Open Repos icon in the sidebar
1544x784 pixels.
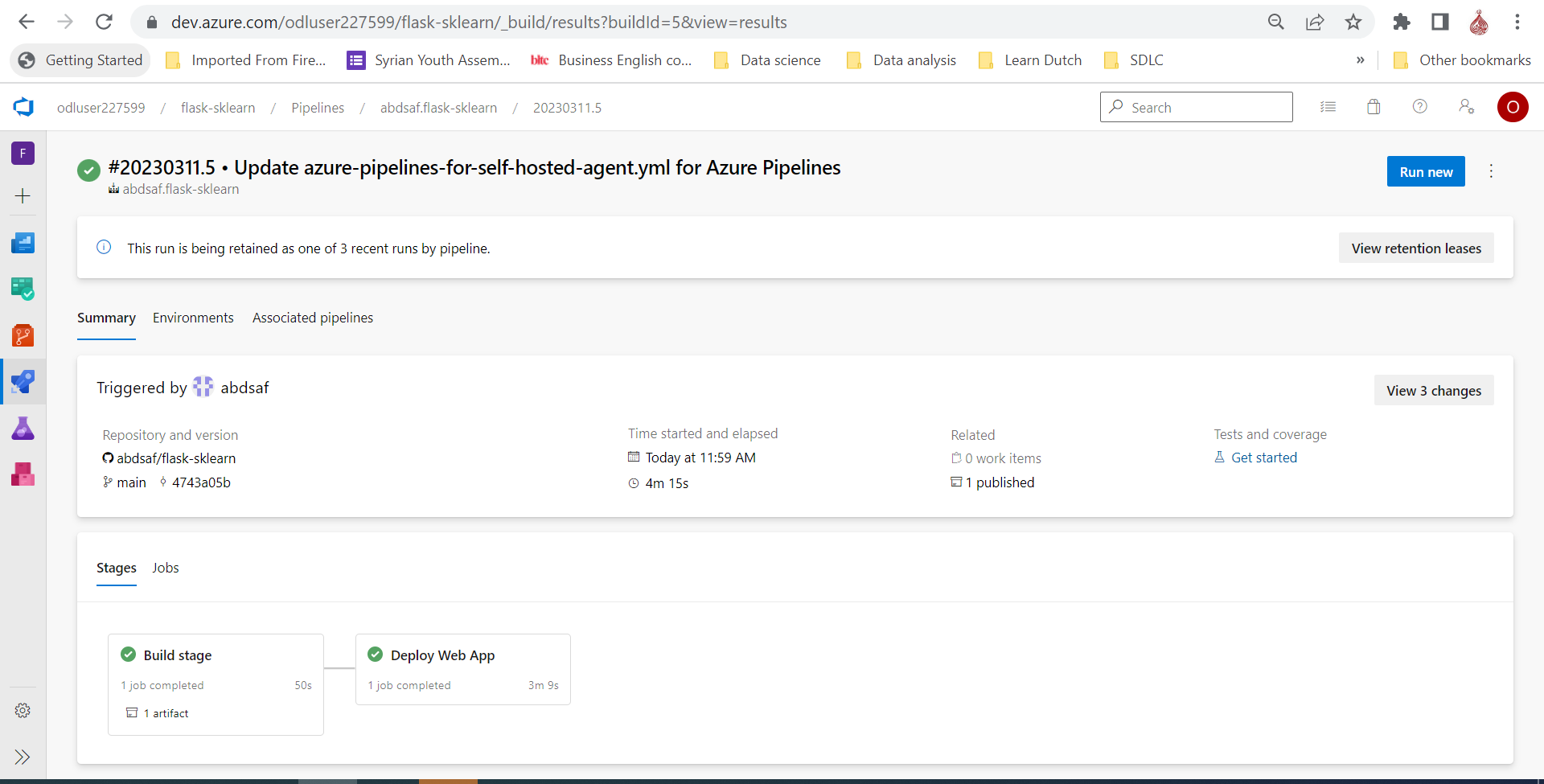[x=23, y=335]
